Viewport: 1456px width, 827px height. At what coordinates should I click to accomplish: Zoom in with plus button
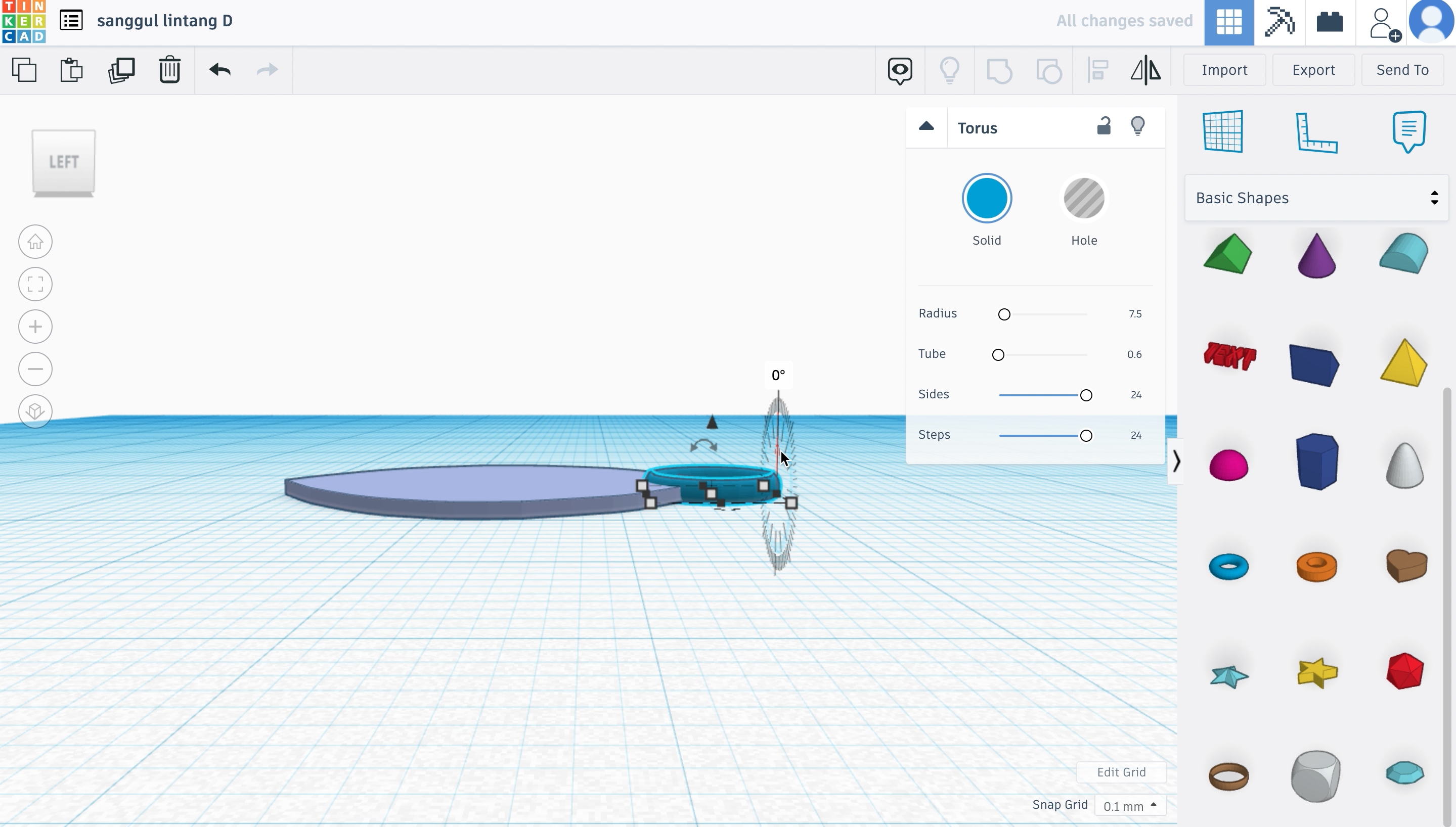[x=35, y=327]
